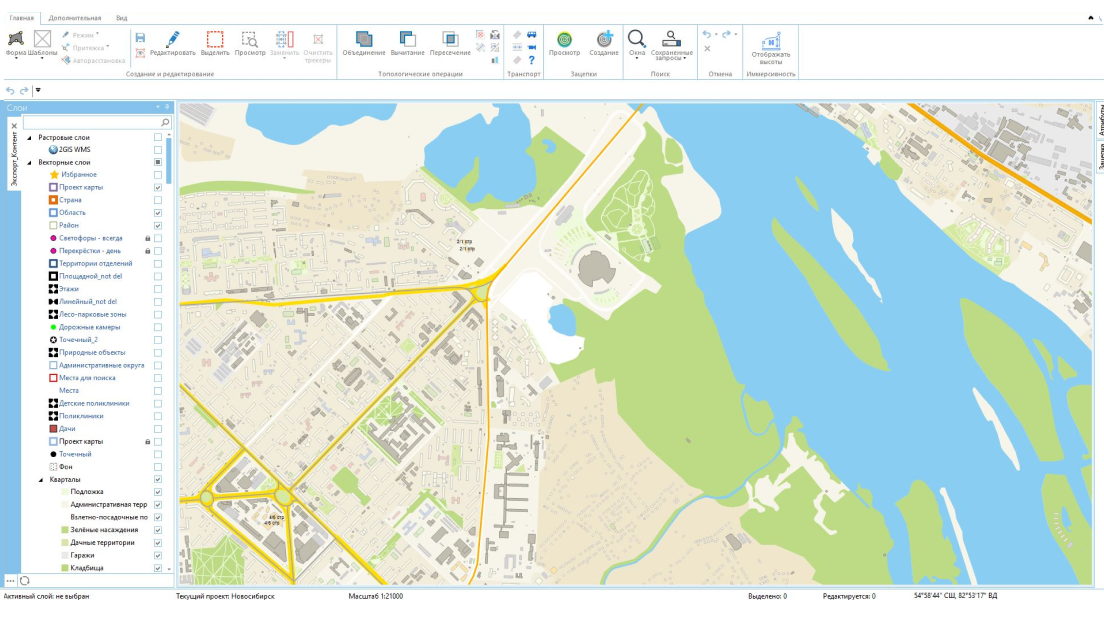Click the lock icon next to Светофоры - всегда
1104x624 pixels.
point(147,238)
